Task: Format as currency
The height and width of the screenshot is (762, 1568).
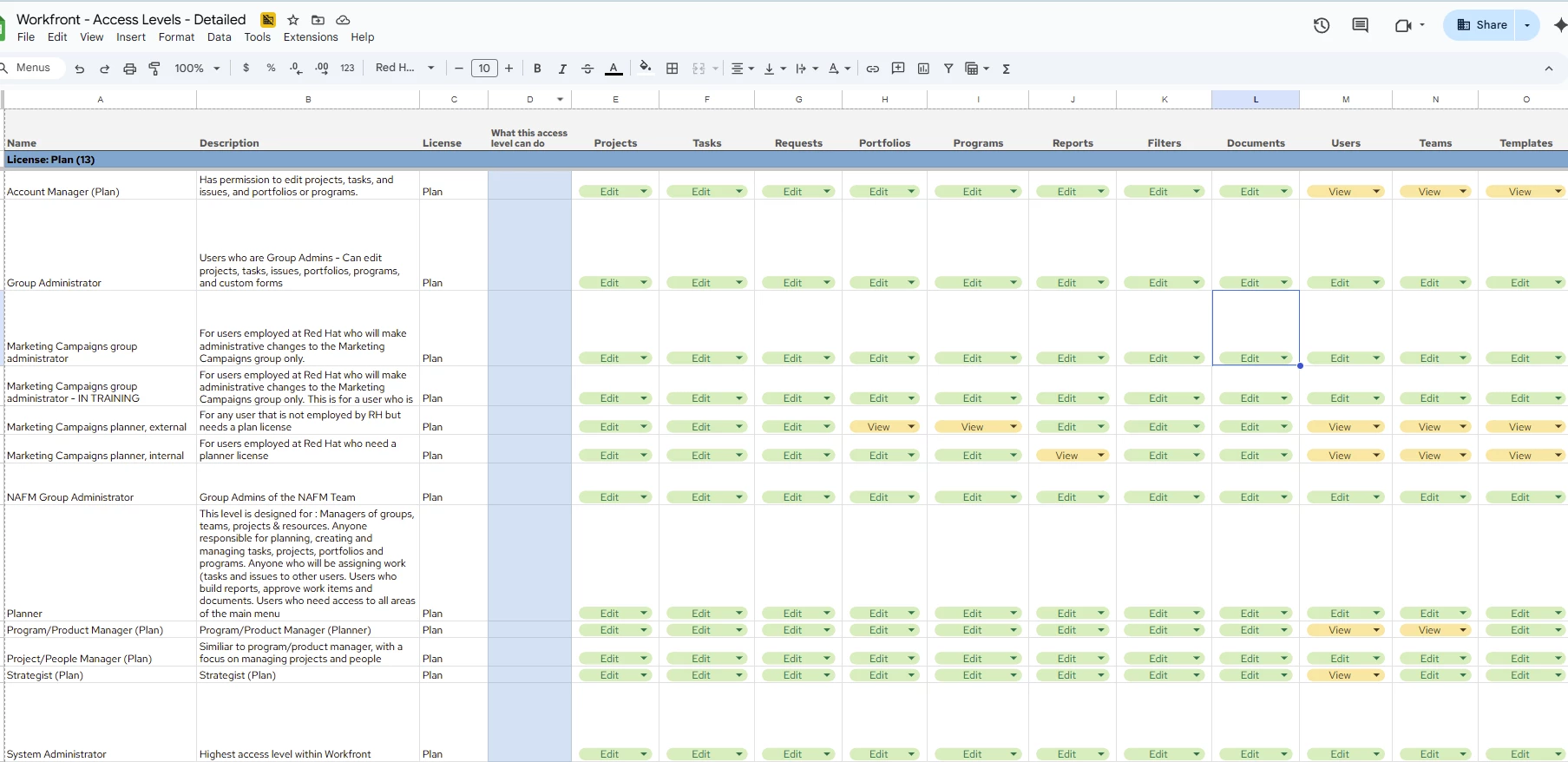Action: click(x=246, y=68)
